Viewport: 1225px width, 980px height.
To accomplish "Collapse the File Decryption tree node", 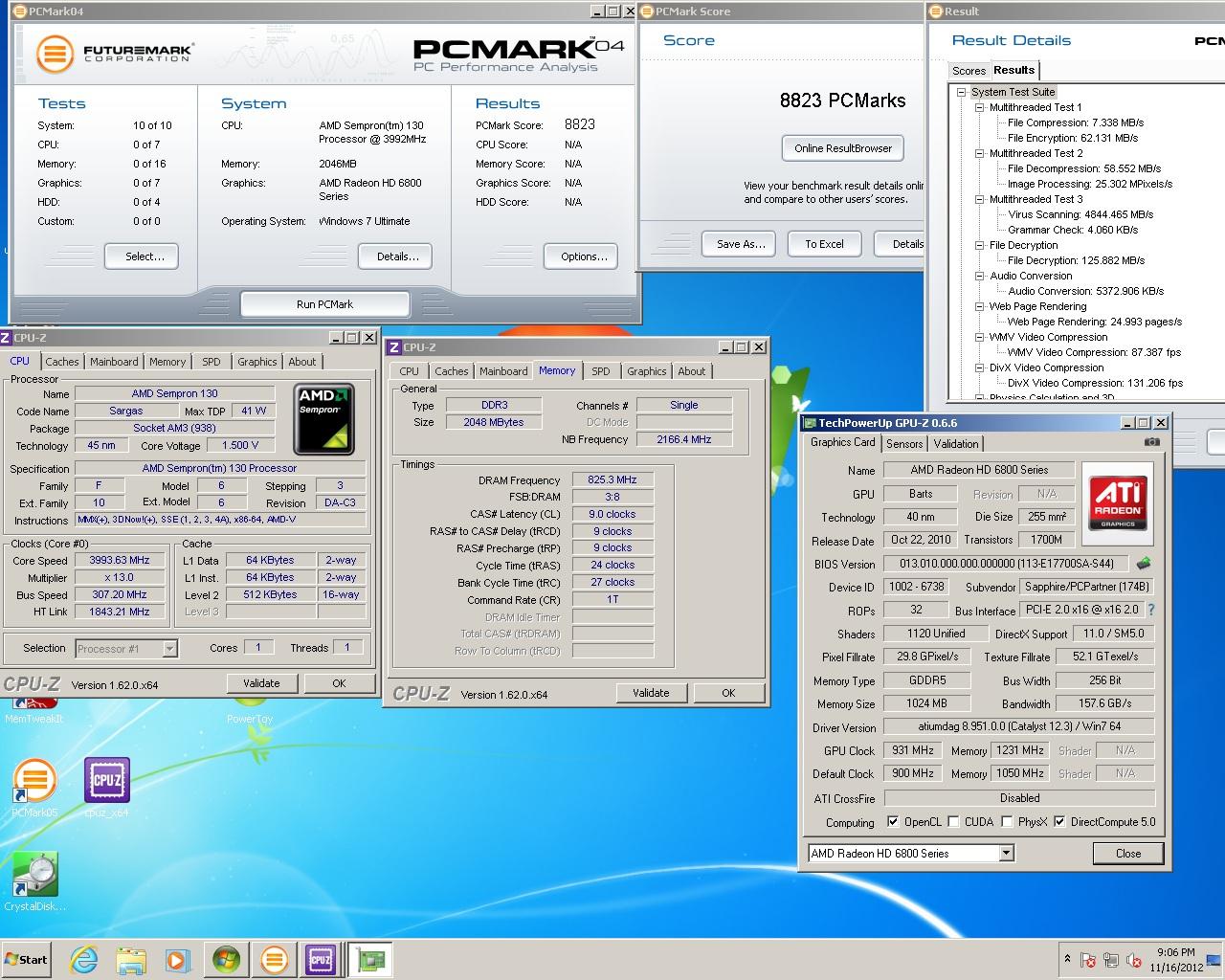I will pos(980,245).
